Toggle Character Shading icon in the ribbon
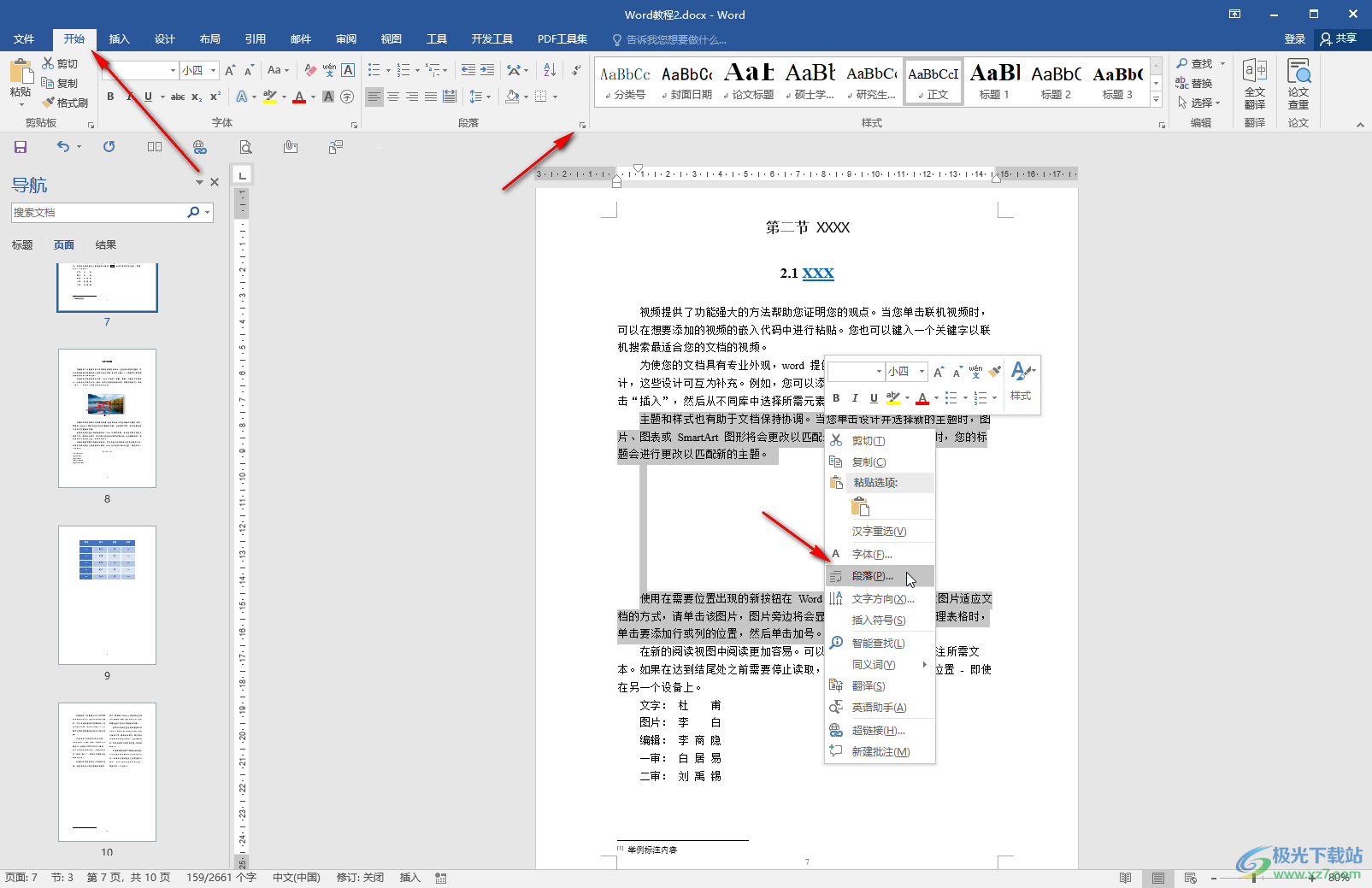 pos(328,97)
